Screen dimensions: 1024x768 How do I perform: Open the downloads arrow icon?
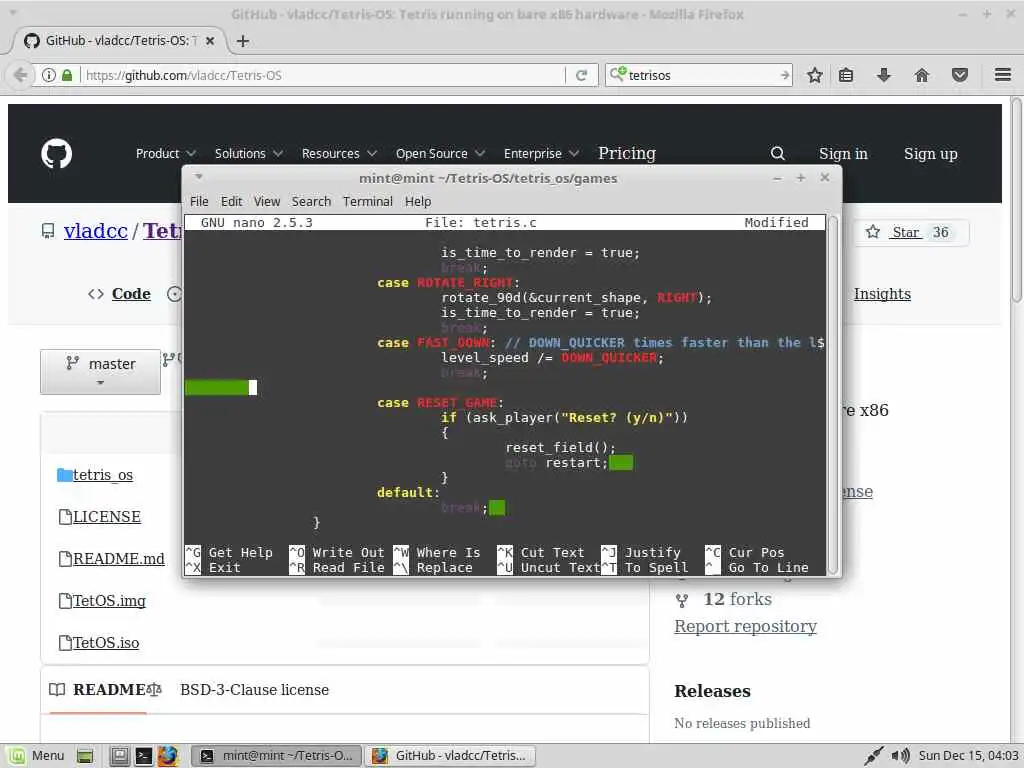884,75
